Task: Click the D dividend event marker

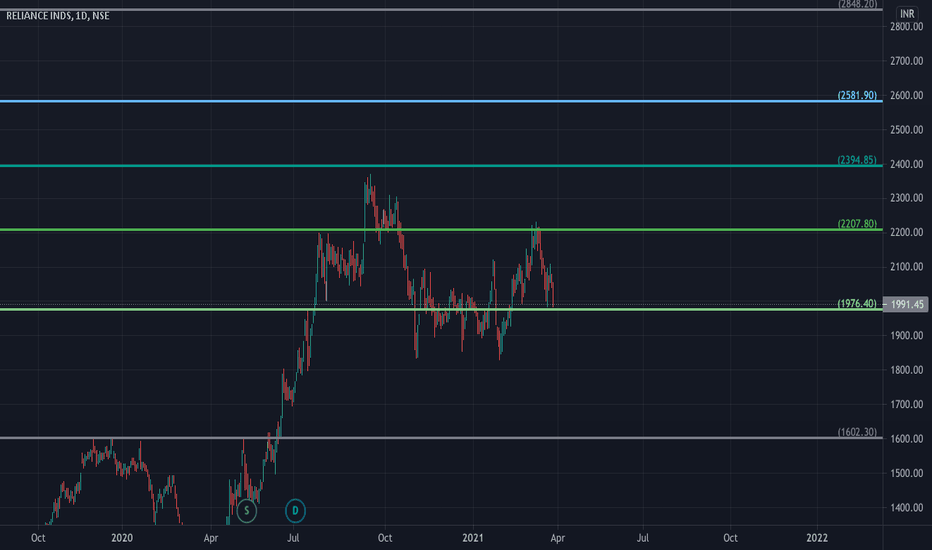Action: [295, 511]
